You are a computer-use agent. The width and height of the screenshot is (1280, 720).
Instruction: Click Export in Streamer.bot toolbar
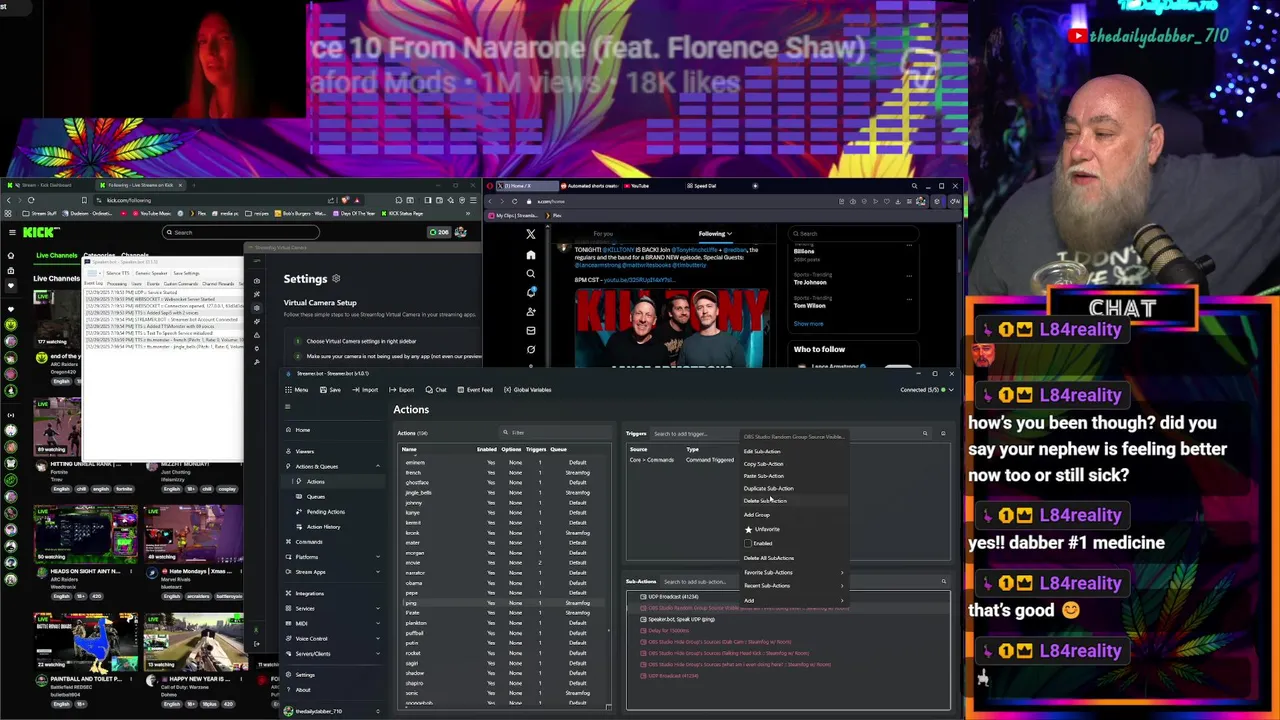(402, 390)
